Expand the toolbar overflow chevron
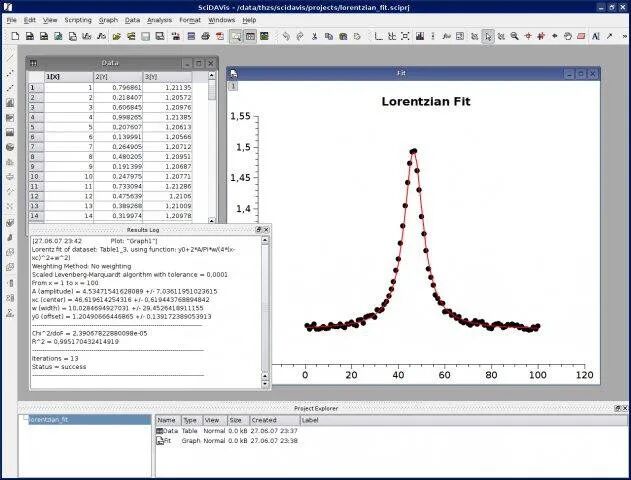Viewport: 631px width, 480px height. click(625, 36)
